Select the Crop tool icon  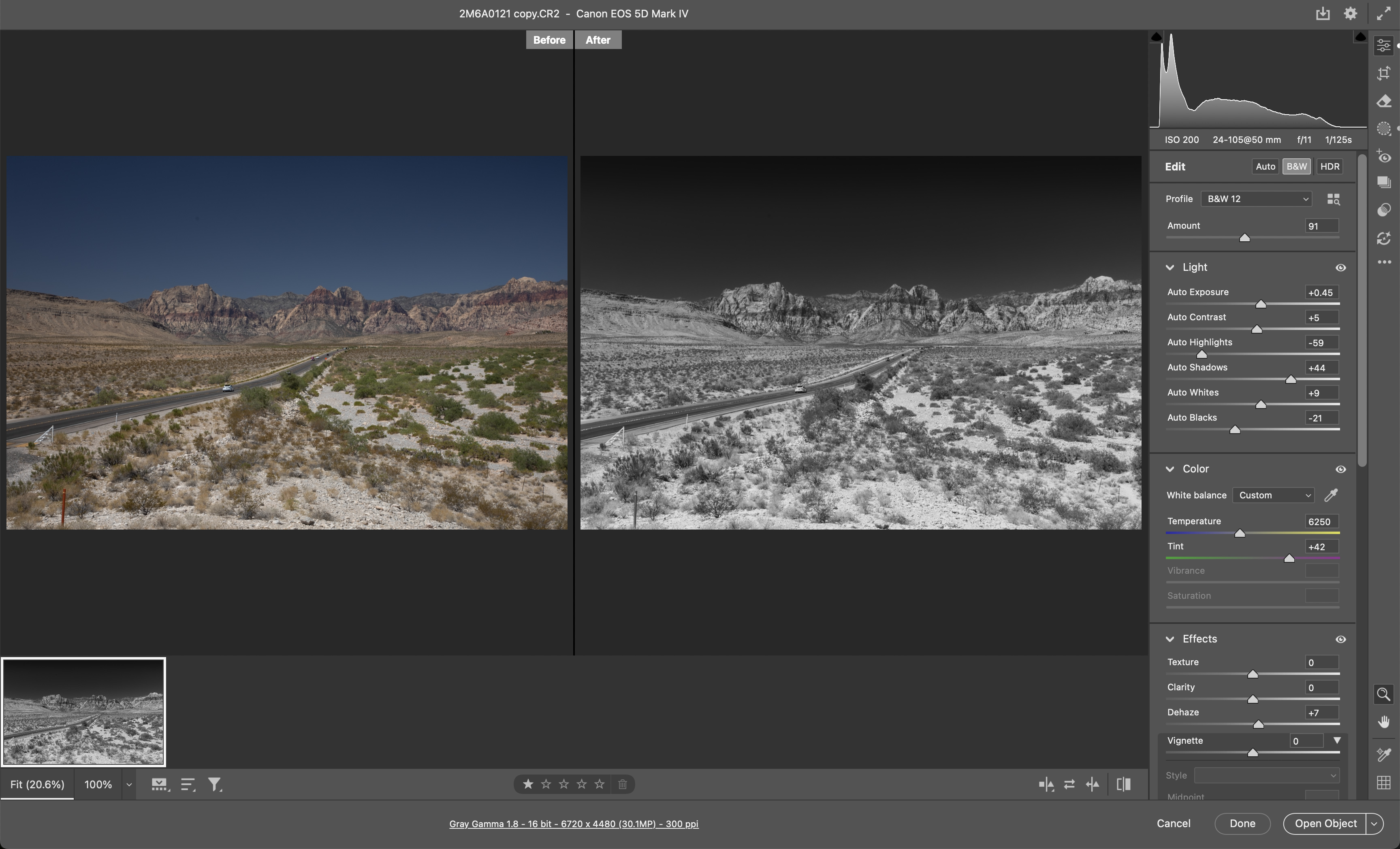[1383, 73]
